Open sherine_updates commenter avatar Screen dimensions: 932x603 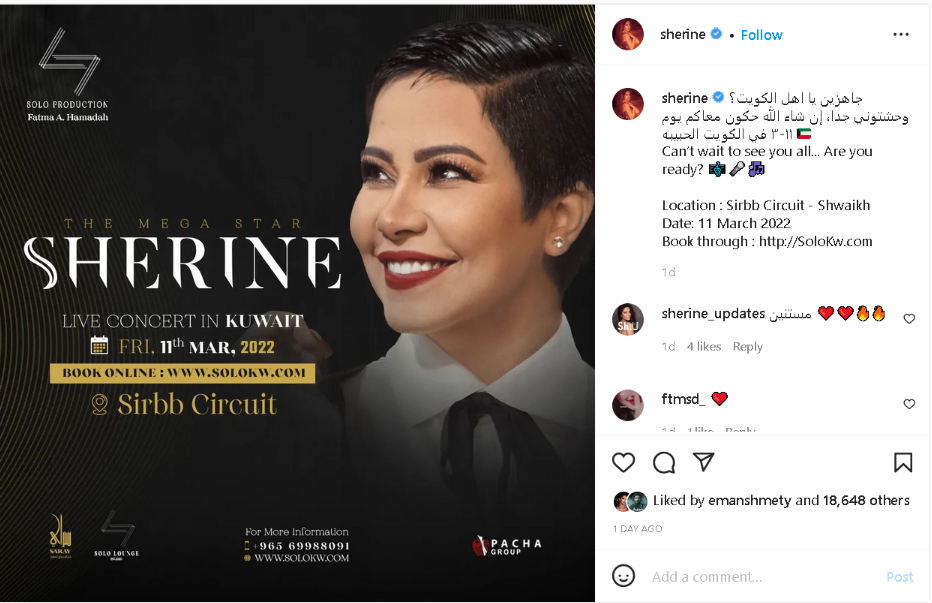[628, 319]
